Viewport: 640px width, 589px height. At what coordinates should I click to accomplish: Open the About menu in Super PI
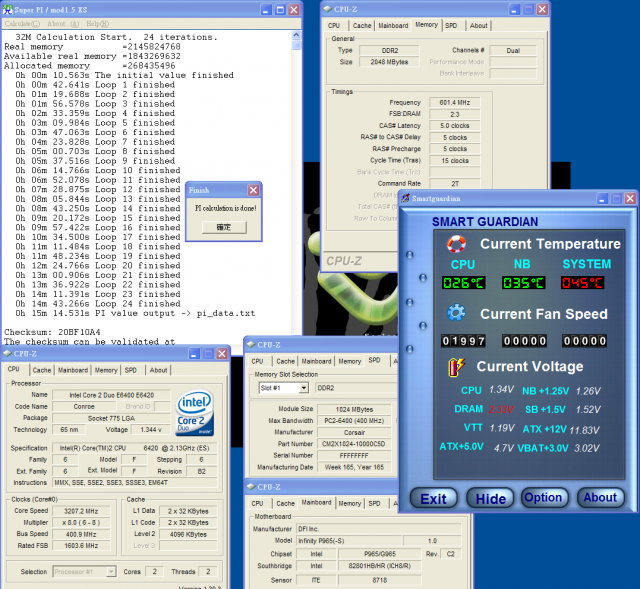63,24
